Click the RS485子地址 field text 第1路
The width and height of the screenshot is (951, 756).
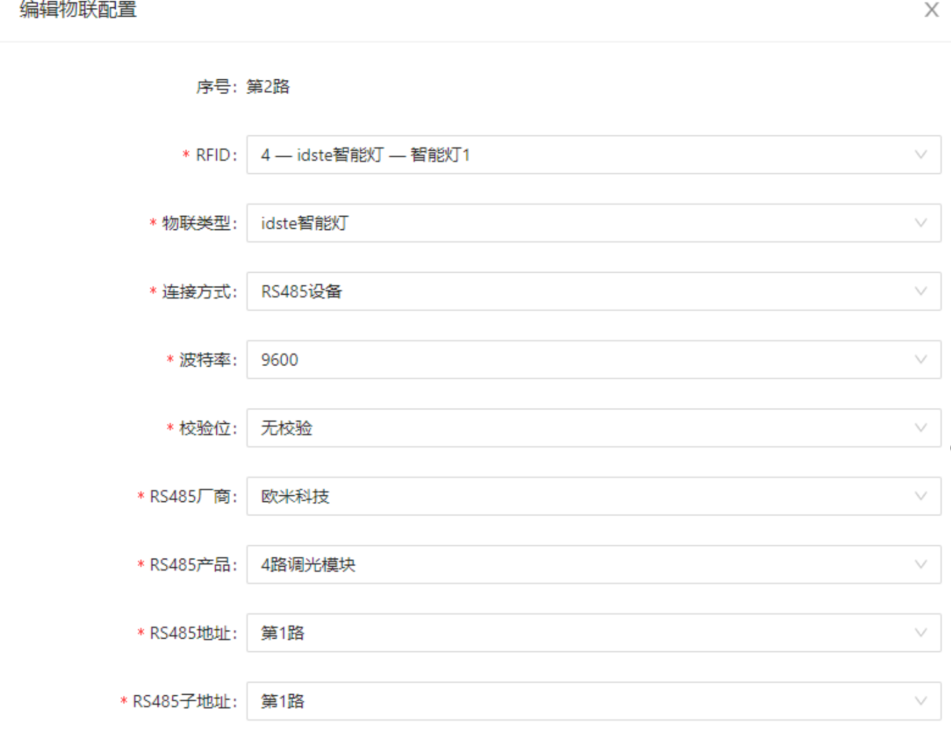pyautogui.click(x=283, y=701)
